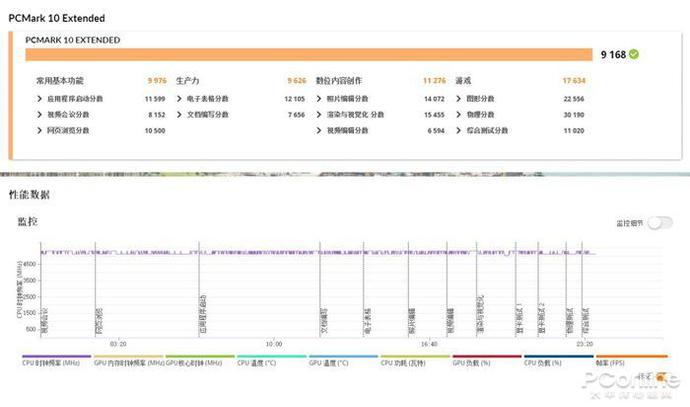The width and height of the screenshot is (690, 407).
Task: Click the value 11 020
Action: click(574, 131)
